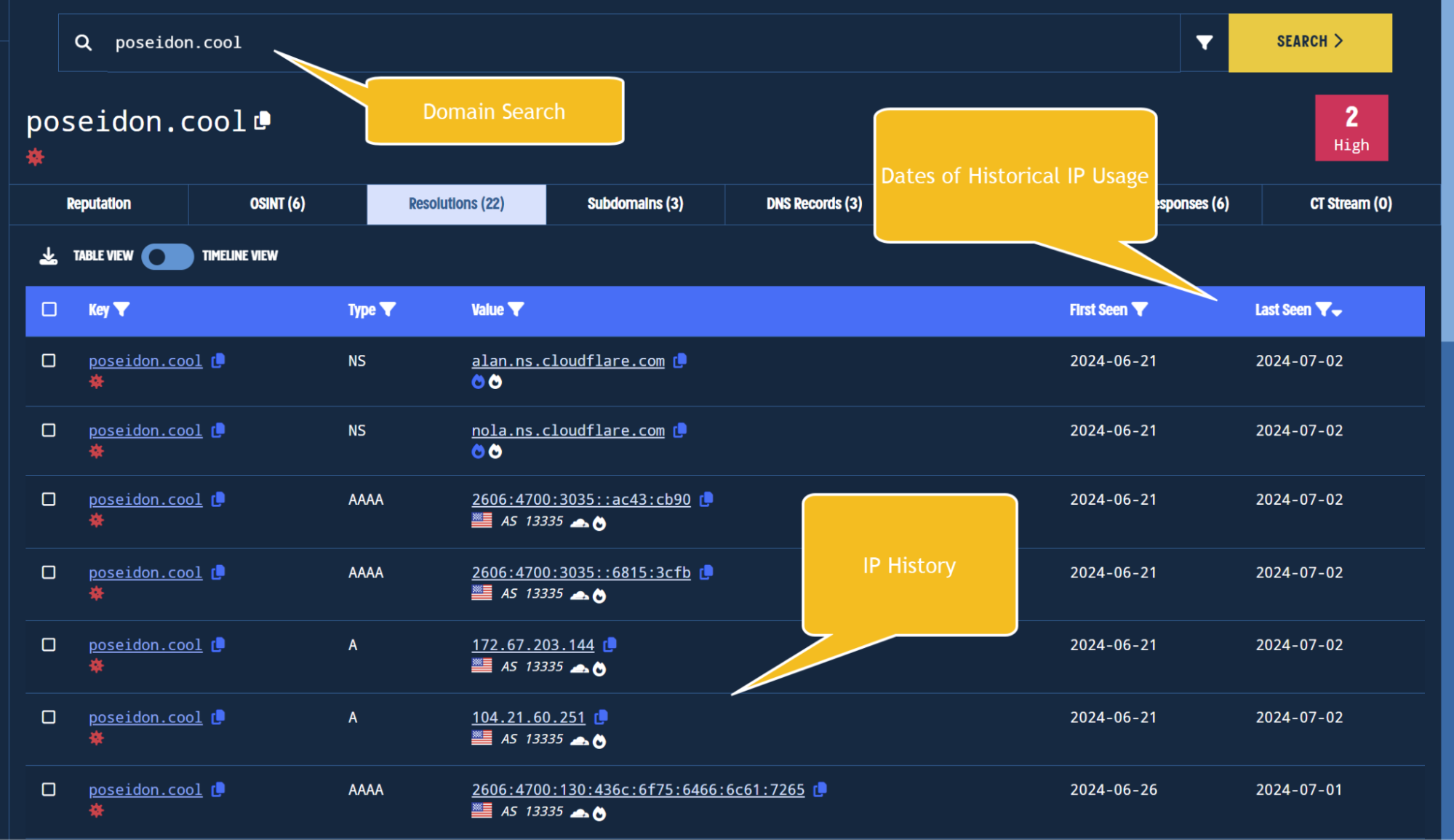1454x840 pixels.
Task: Open the 2606:4700:3035::6815:3cfb link
Action: [x=581, y=572]
